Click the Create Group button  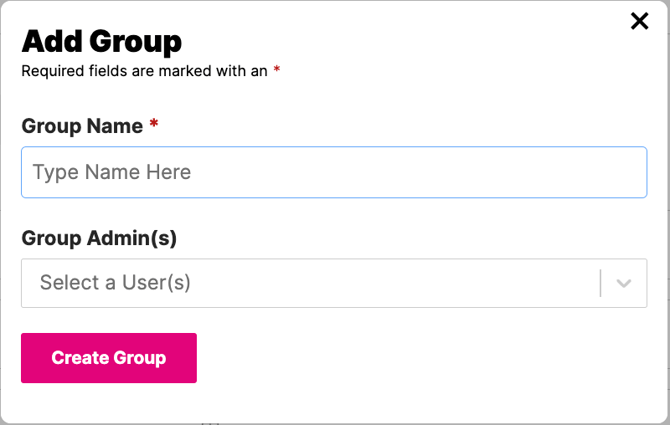pos(109,358)
